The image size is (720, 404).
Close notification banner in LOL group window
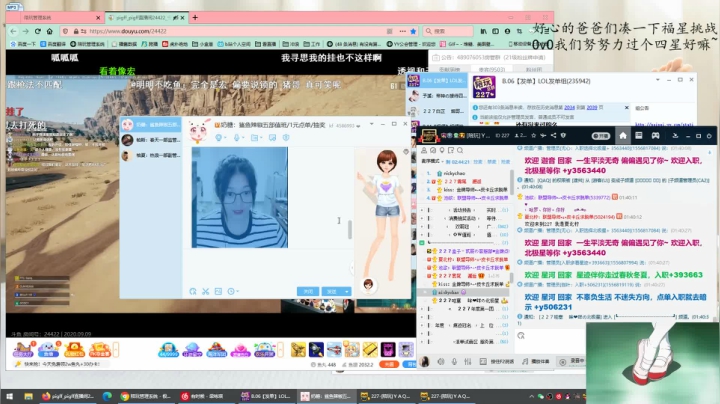click(627, 107)
